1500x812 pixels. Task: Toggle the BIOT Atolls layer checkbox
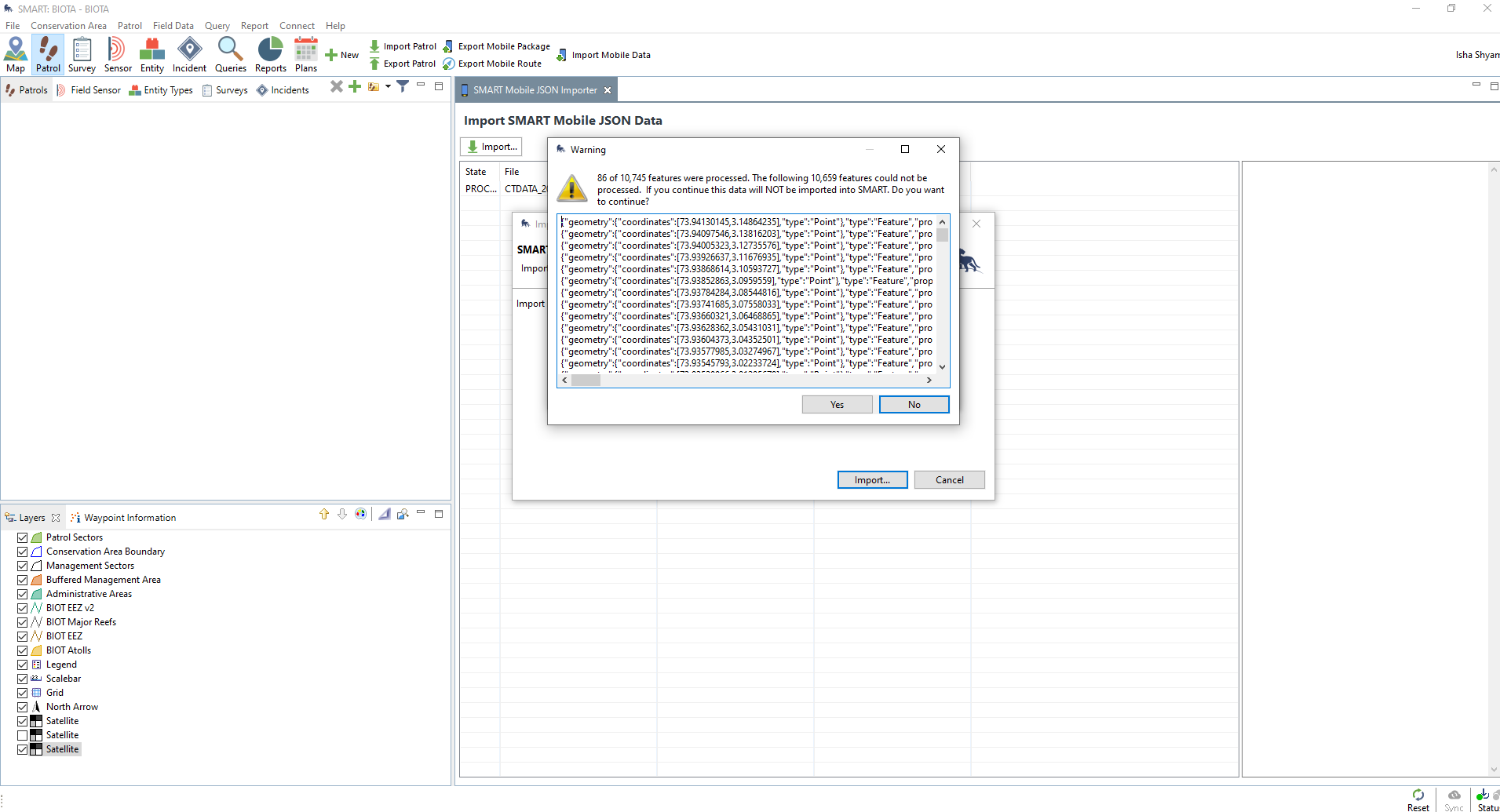[x=23, y=650]
